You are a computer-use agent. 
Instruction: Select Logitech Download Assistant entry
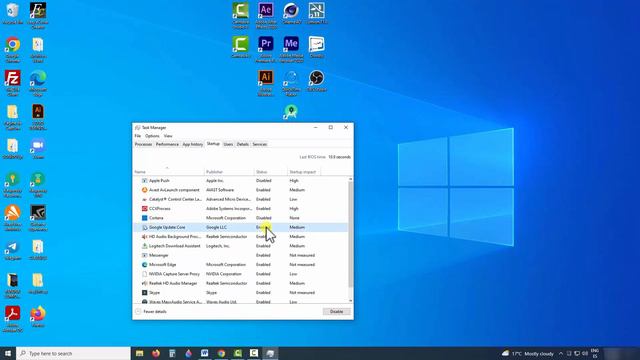[241, 246]
